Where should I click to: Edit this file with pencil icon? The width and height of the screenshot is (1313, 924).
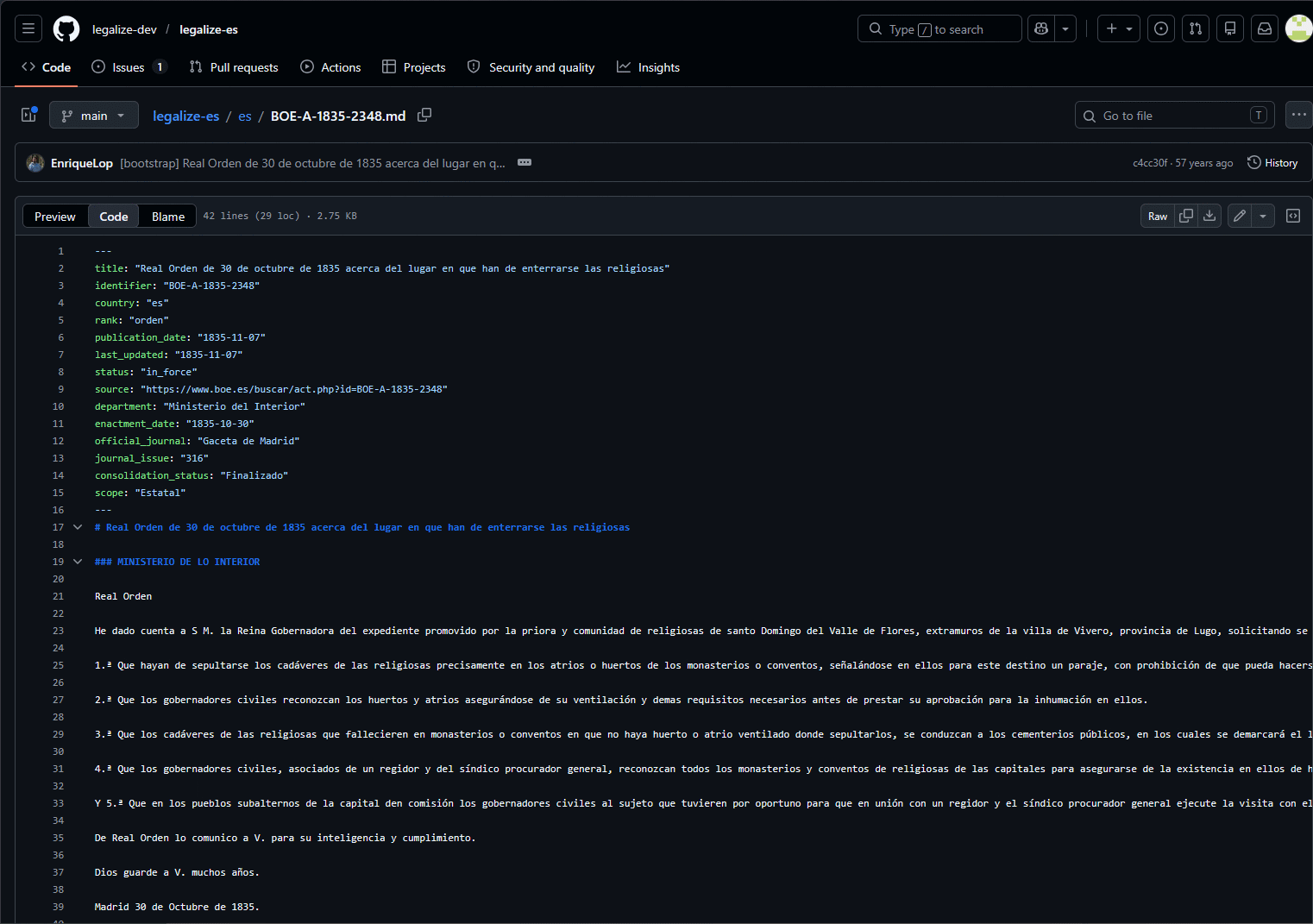1240,217
